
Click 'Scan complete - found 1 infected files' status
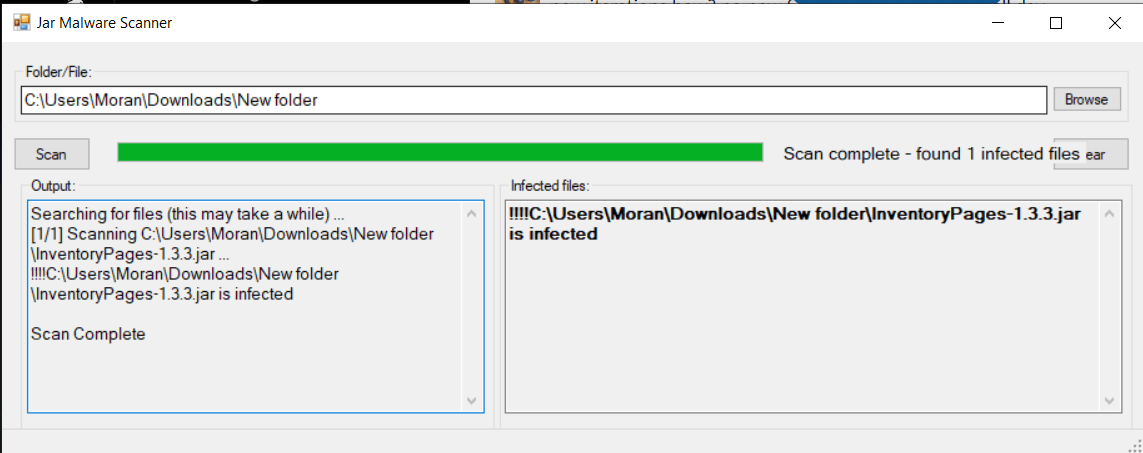931,154
